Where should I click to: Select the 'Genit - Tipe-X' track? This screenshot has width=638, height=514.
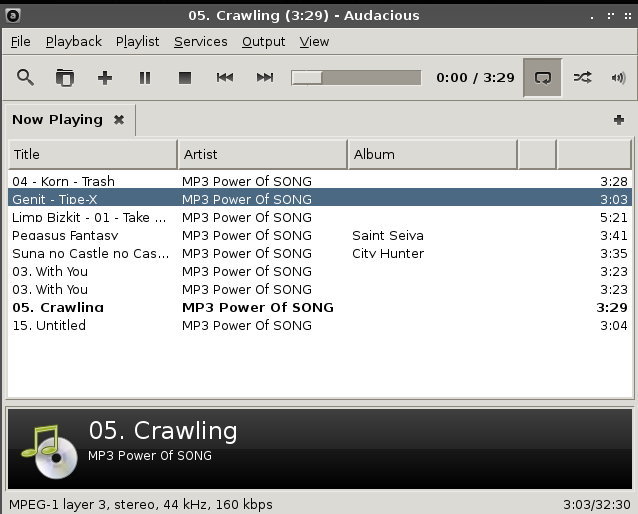320,199
